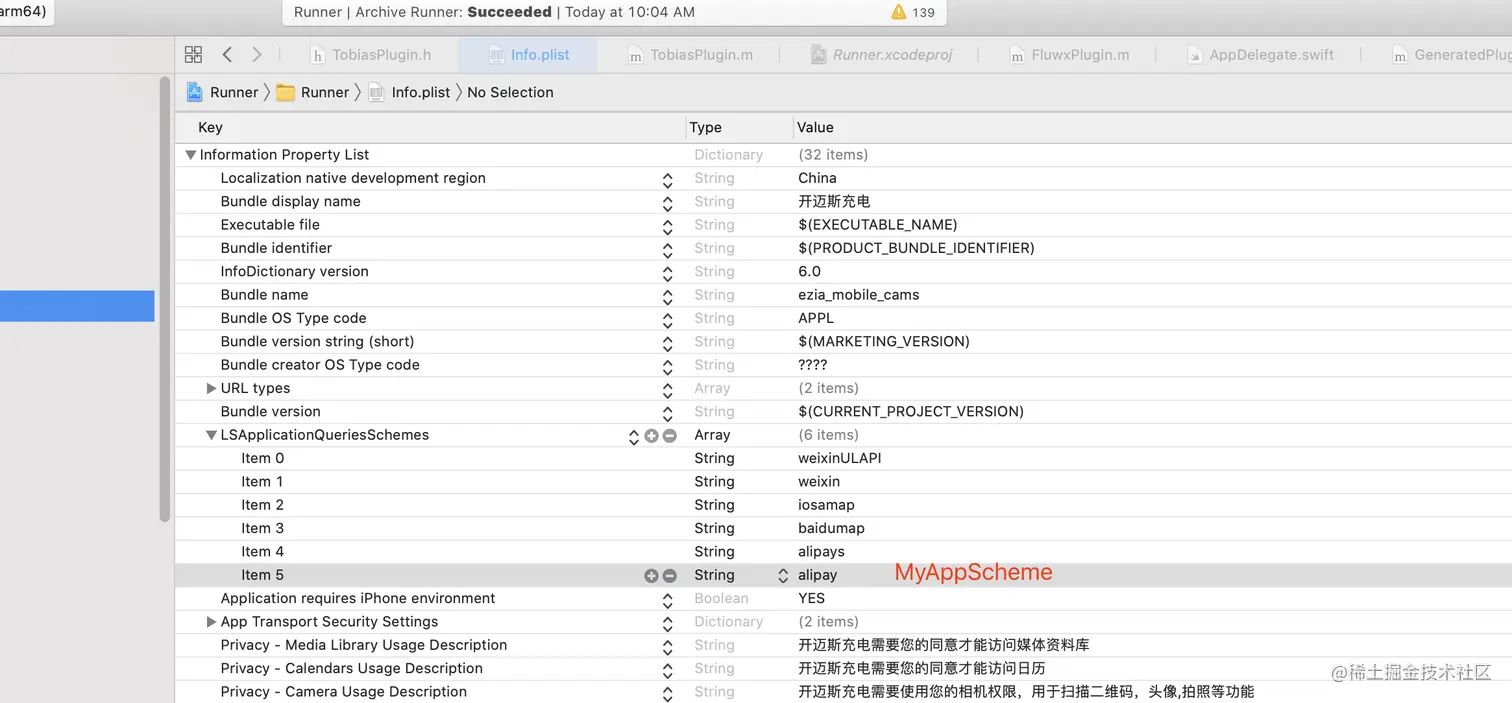Switch to FluwxPlugin.m tab

pos(1069,55)
